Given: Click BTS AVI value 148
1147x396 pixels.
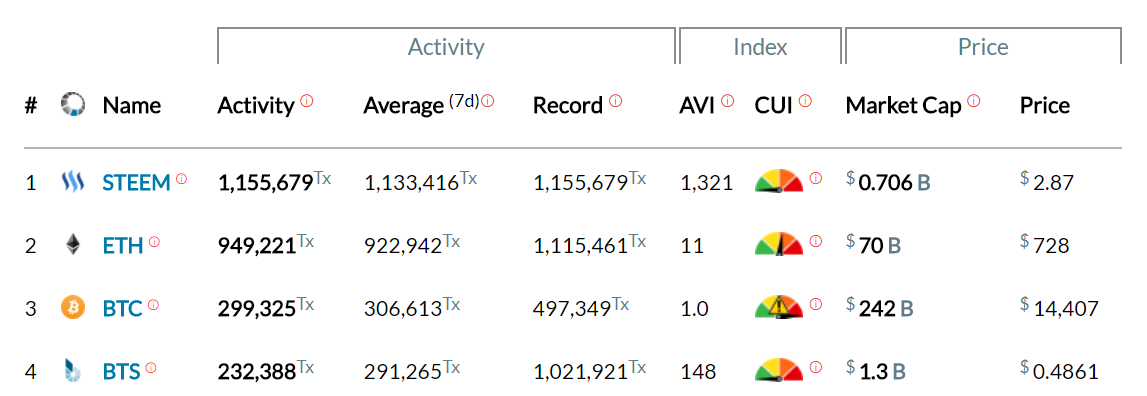Looking at the screenshot, I should [x=698, y=372].
